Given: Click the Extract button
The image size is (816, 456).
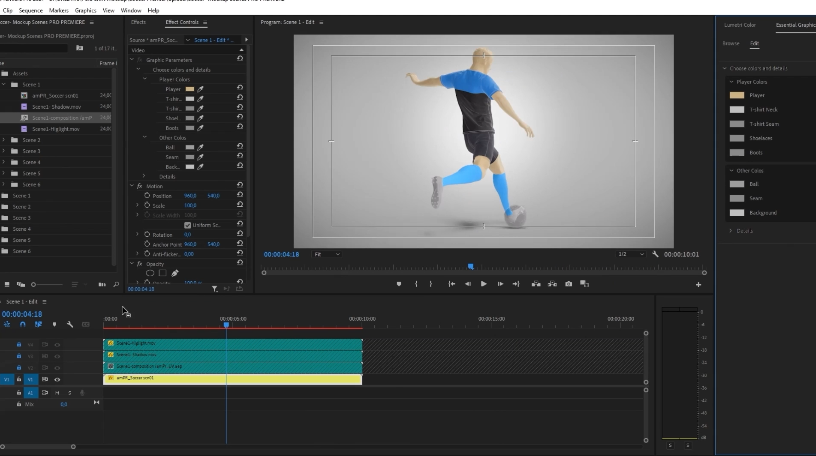Looking at the screenshot, I should click(552, 284).
